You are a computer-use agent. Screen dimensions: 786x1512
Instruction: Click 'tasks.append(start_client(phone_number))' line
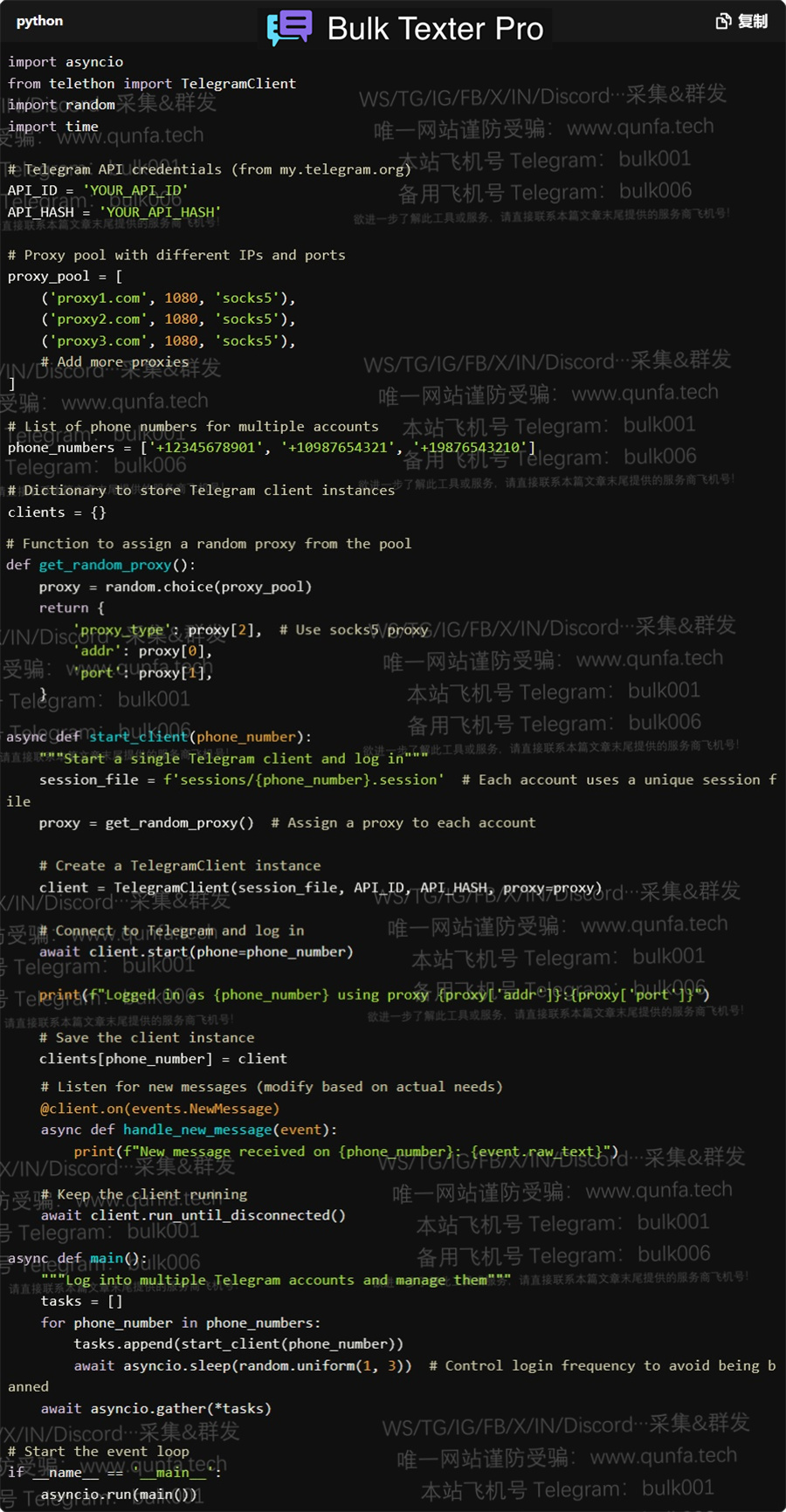[x=238, y=1344]
